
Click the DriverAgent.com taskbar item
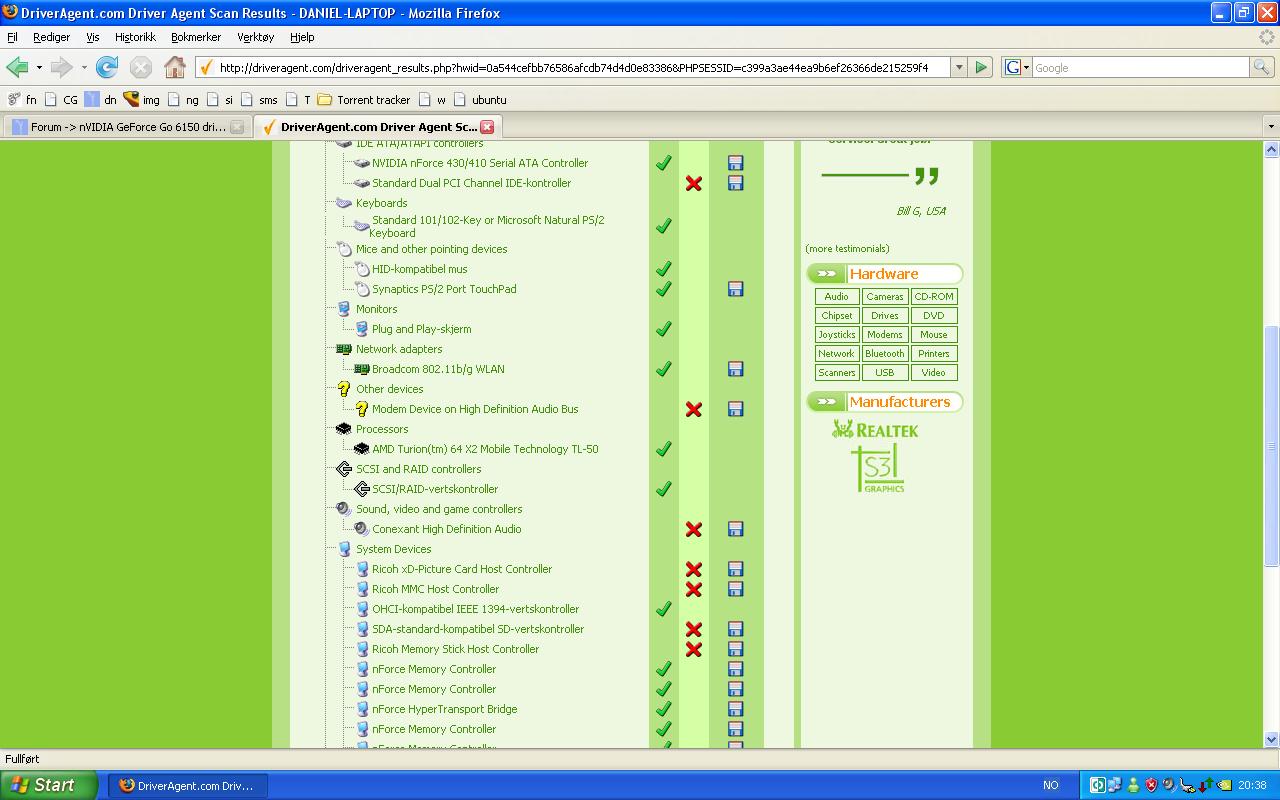(x=187, y=785)
